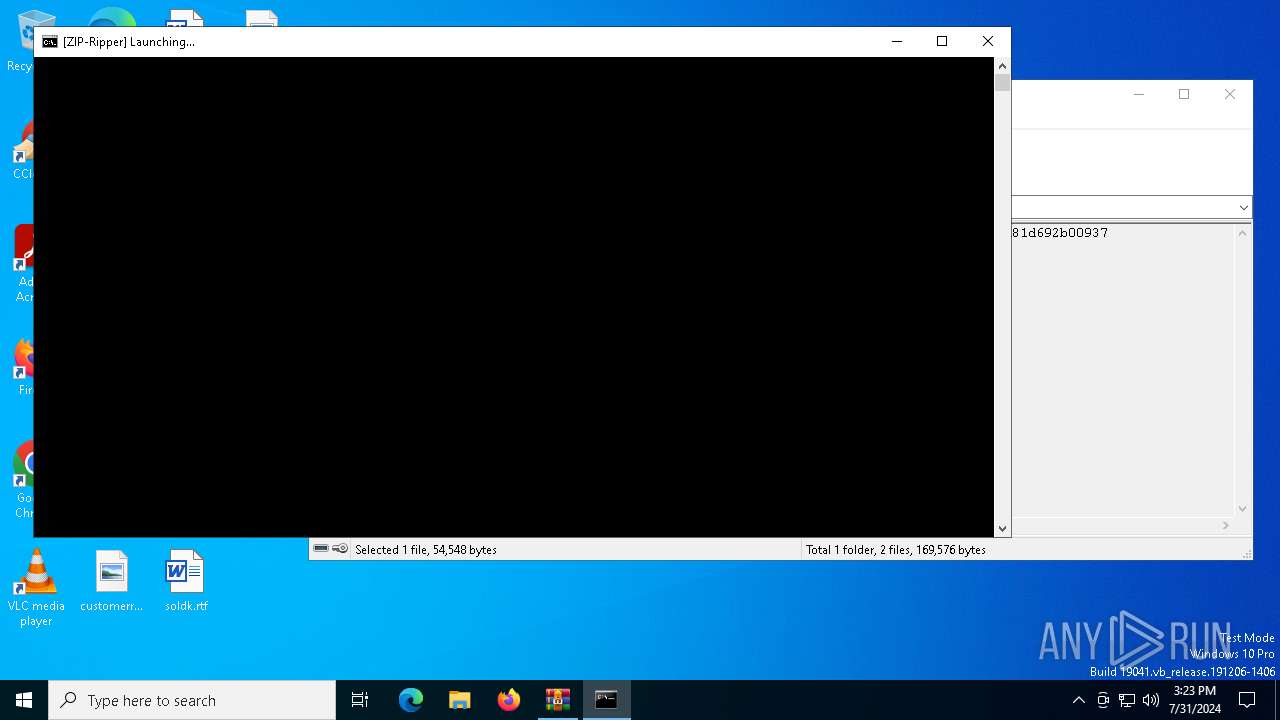Switch to WinRAR in the taskbar

tap(558, 700)
